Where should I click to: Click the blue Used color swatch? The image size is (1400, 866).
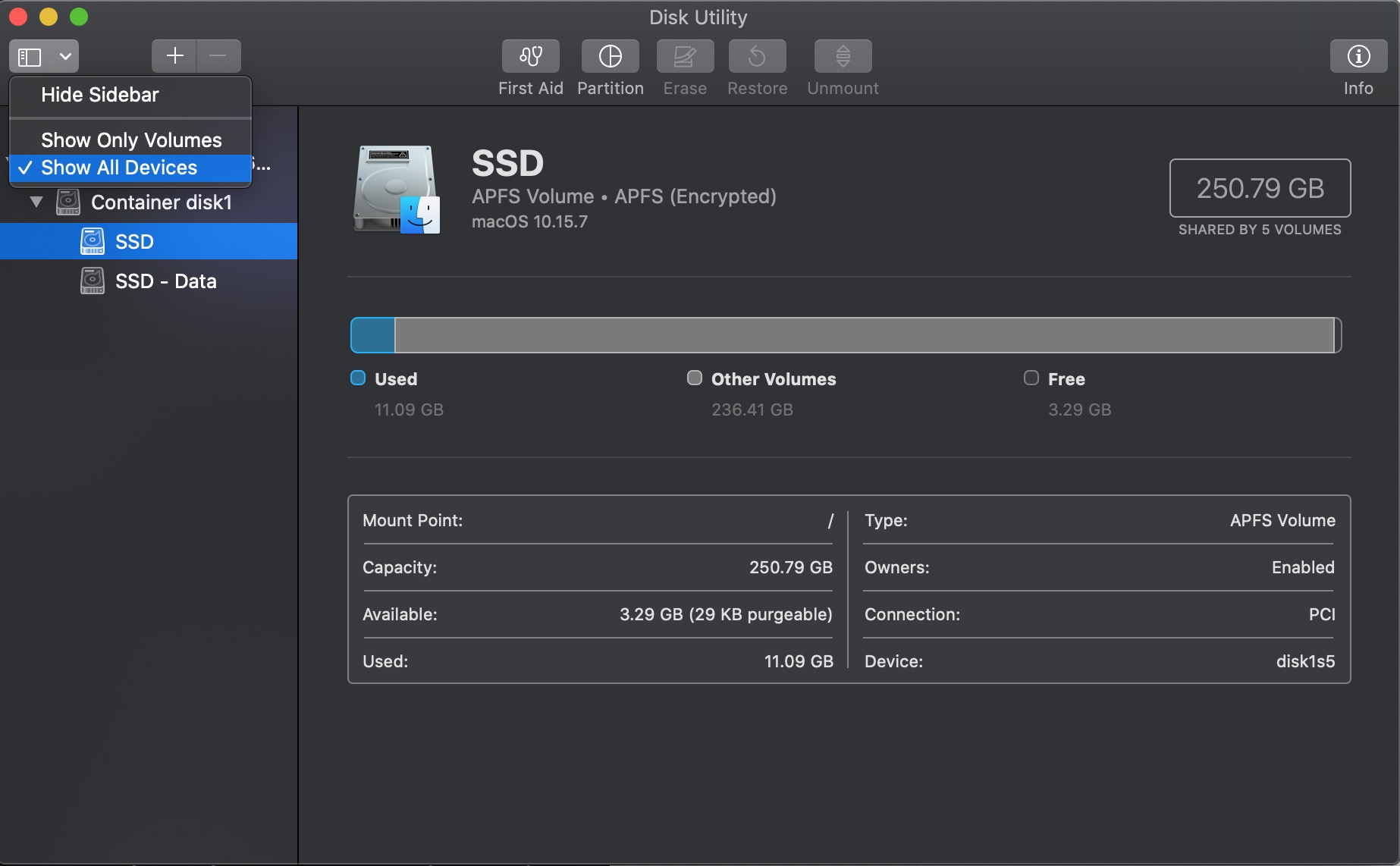click(358, 378)
